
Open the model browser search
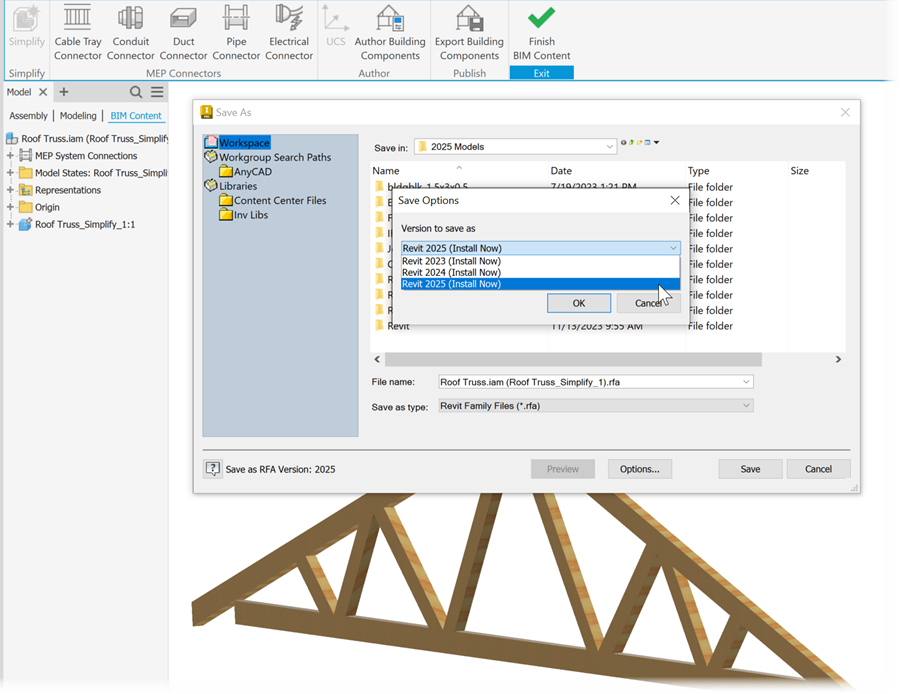click(135, 92)
